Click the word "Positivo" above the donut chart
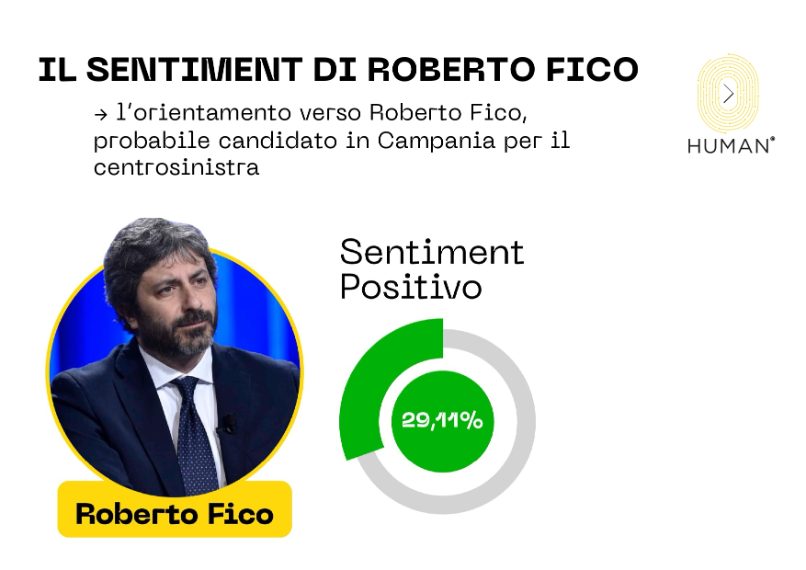 (x=411, y=287)
